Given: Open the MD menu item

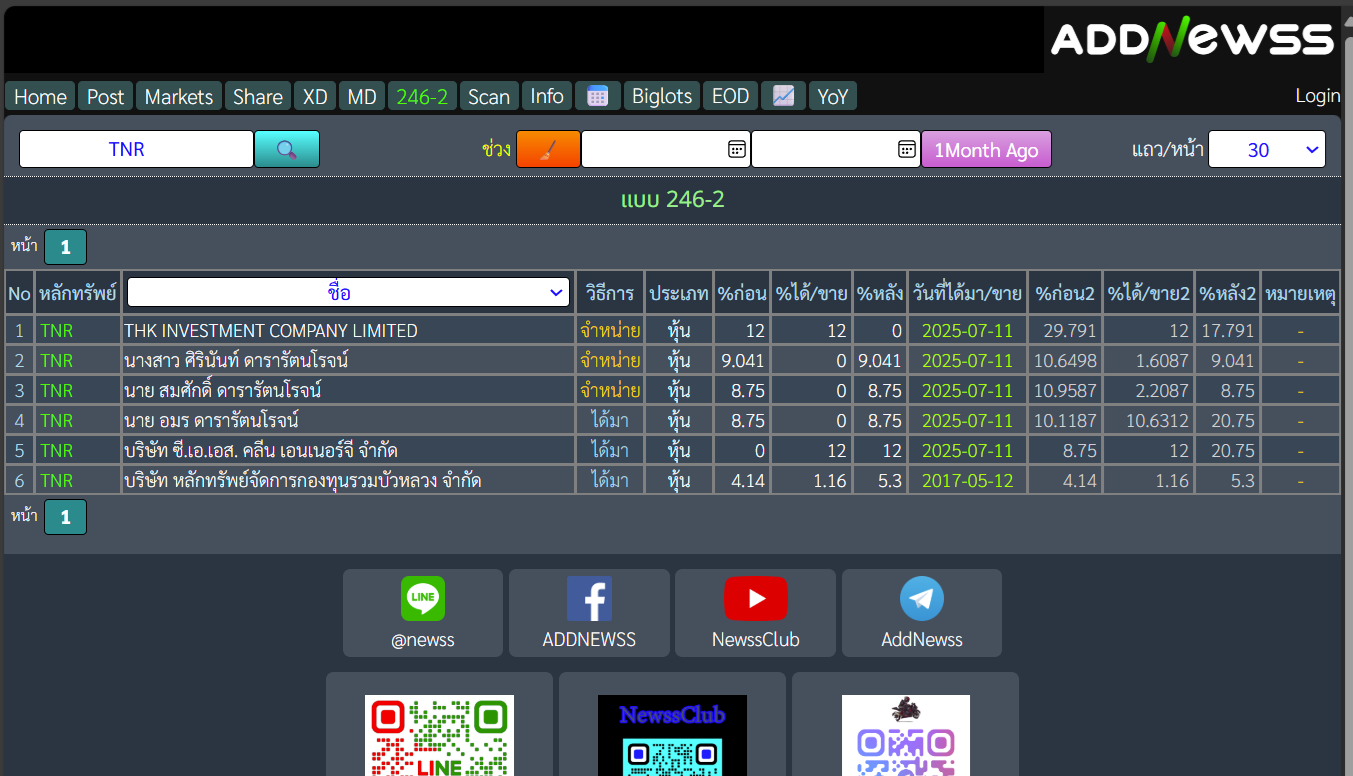Looking at the screenshot, I should pos(362,96).
